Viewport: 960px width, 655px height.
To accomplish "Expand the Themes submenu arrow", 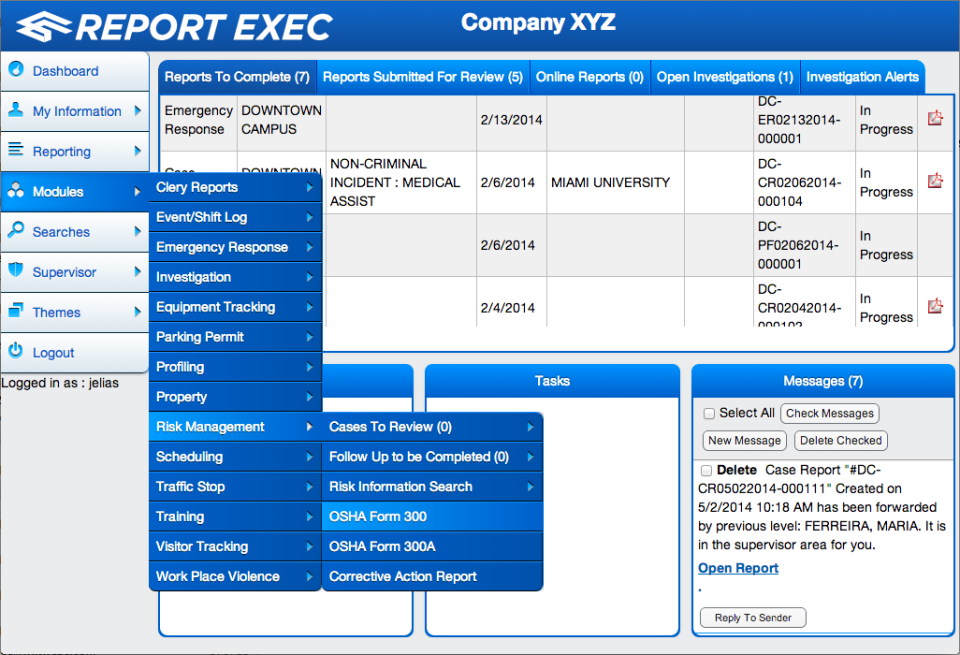I will [138, 312].
